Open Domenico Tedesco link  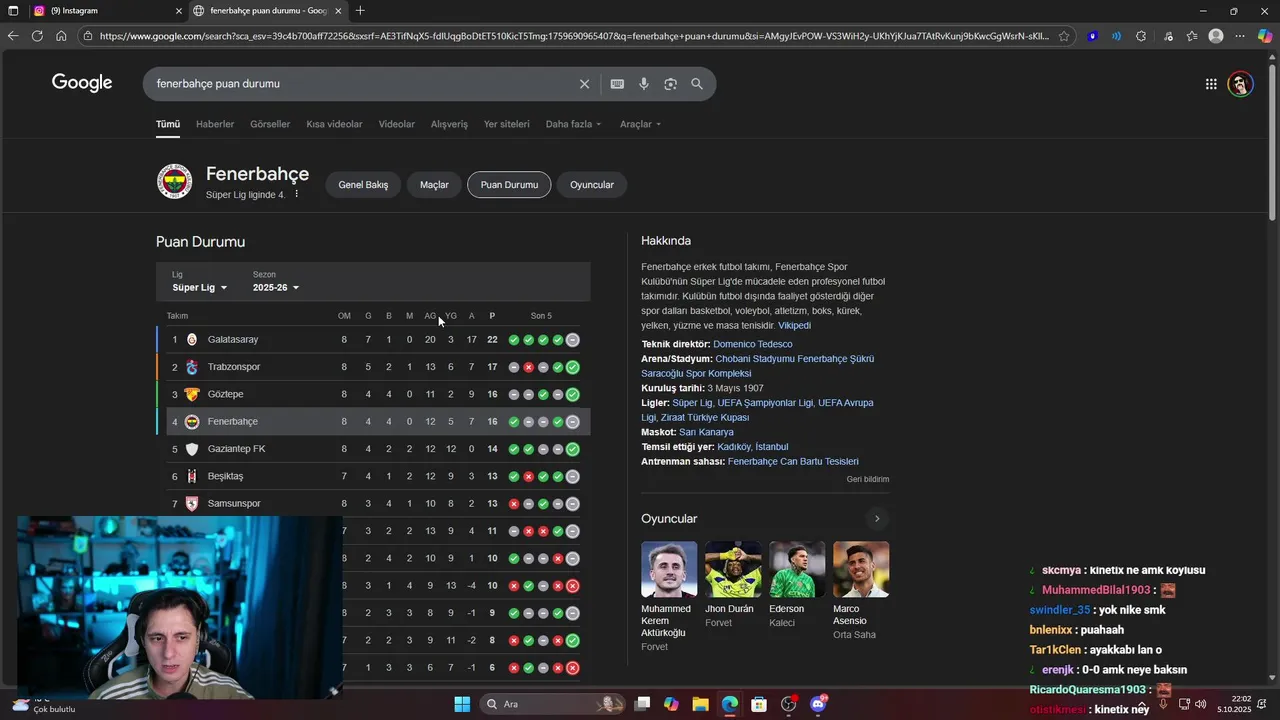click(x=752, y=344)
